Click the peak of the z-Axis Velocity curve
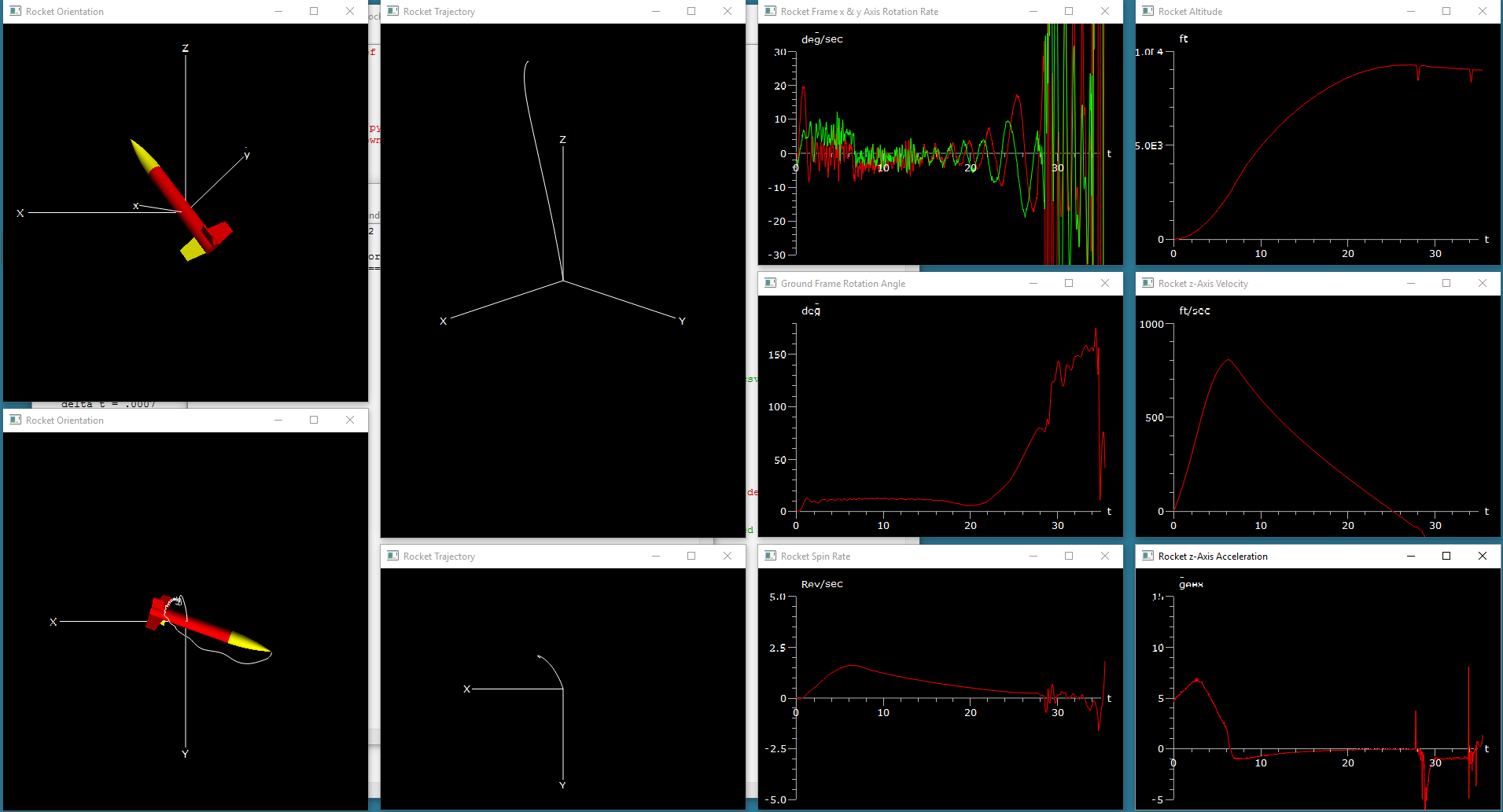This screenshot has height=812, width=1503. 1229,360
